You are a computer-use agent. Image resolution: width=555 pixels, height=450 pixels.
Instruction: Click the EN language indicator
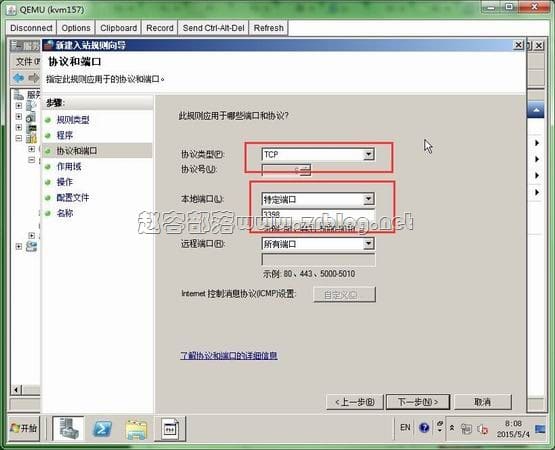[405, 428]
